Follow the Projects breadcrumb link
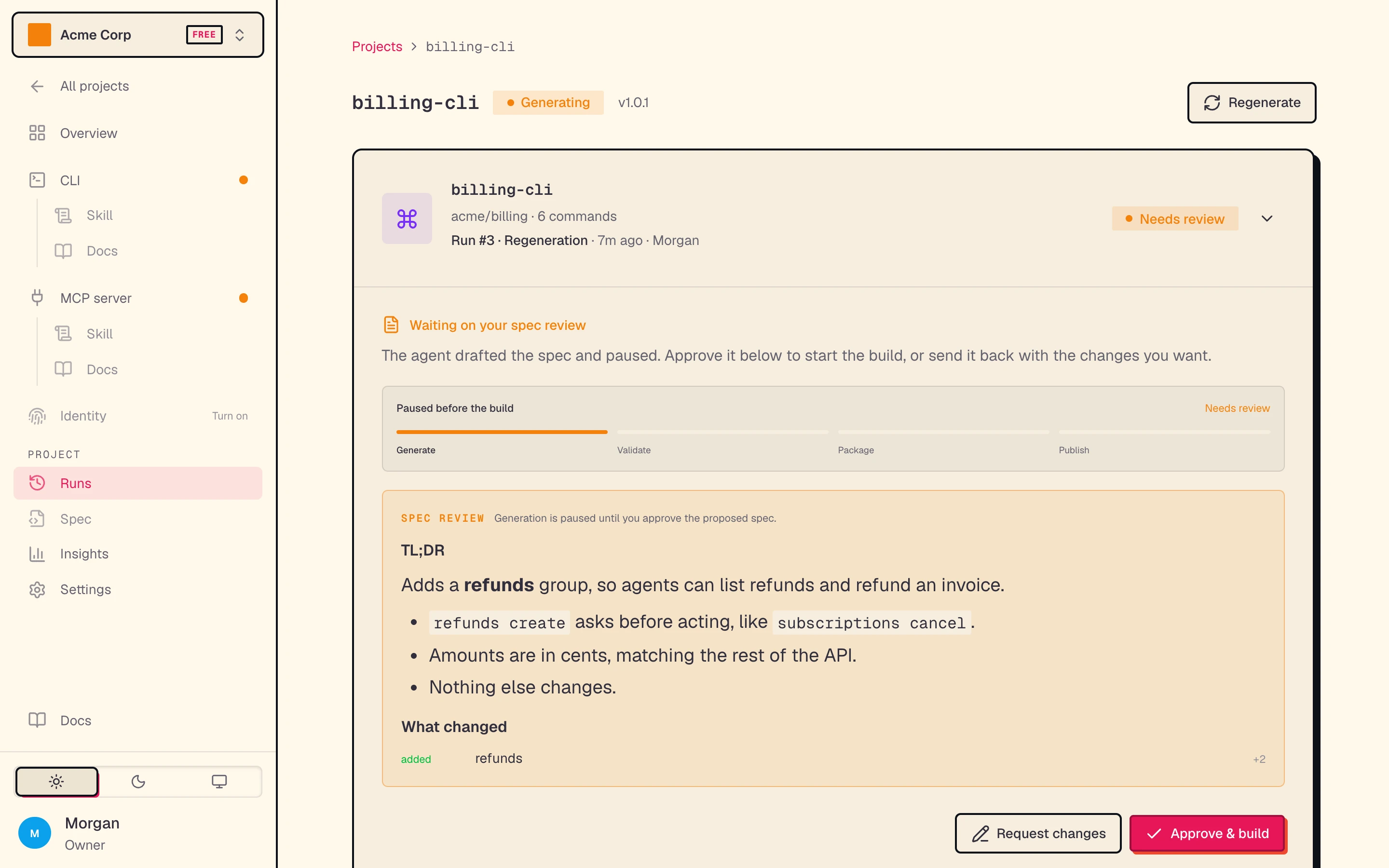 click(x=377, y=46)
